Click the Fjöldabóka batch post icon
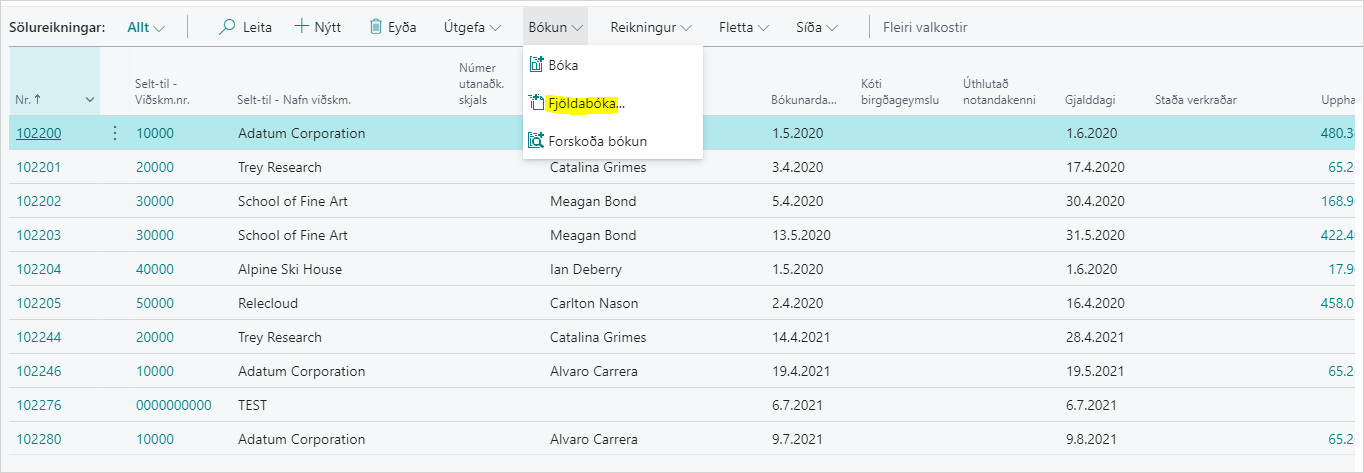Viewport: 1364px width, 473px height. click(536, 103)
